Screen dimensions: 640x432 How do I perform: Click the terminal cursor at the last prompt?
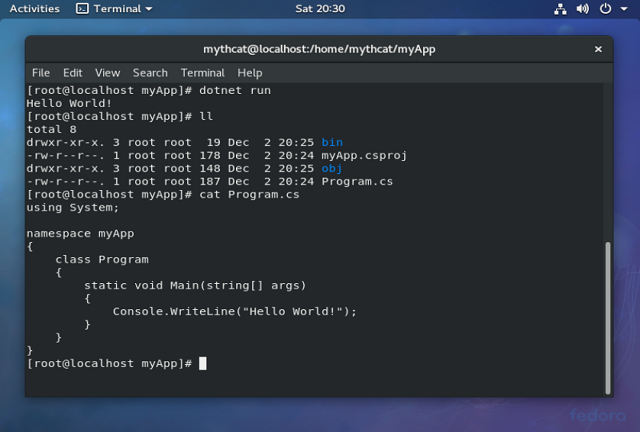pyautogui.click(x=203, y=363)
